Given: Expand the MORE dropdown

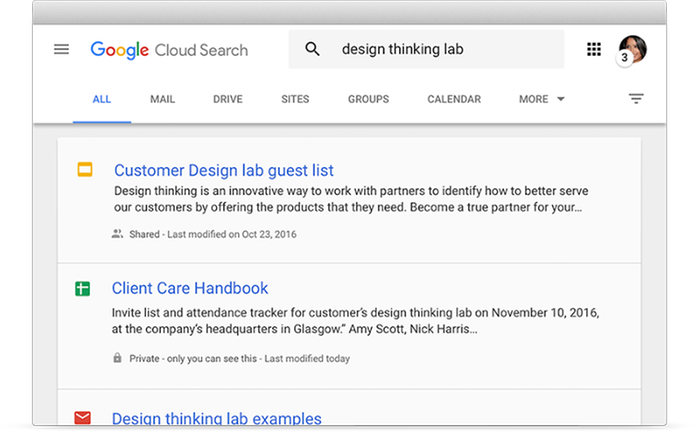Looking at the screenshot, I should click(542, 99).
